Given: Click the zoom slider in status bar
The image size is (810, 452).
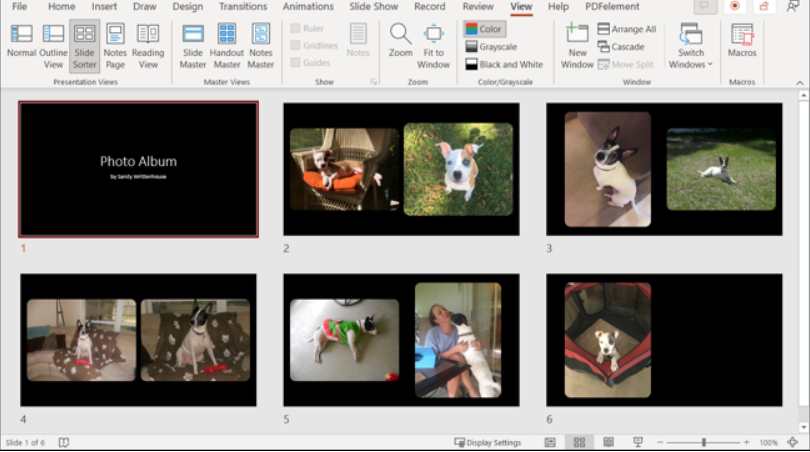Looking at the screenshot, I should (703, 442).
